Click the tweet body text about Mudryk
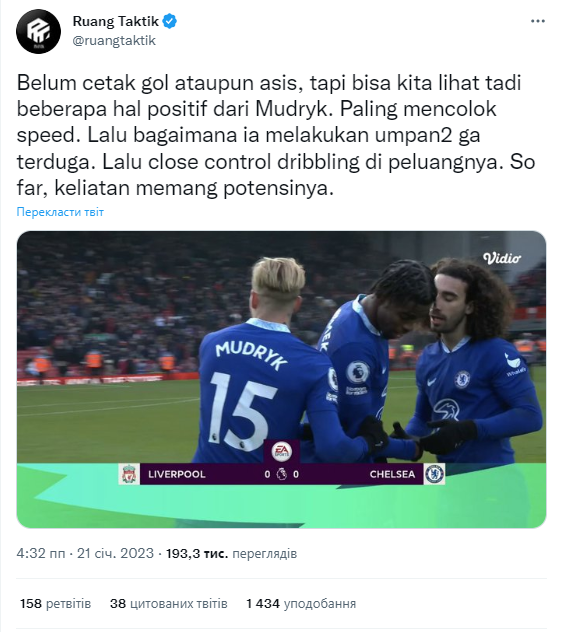This screenshot has height=632, width=561. pos(276,135)
